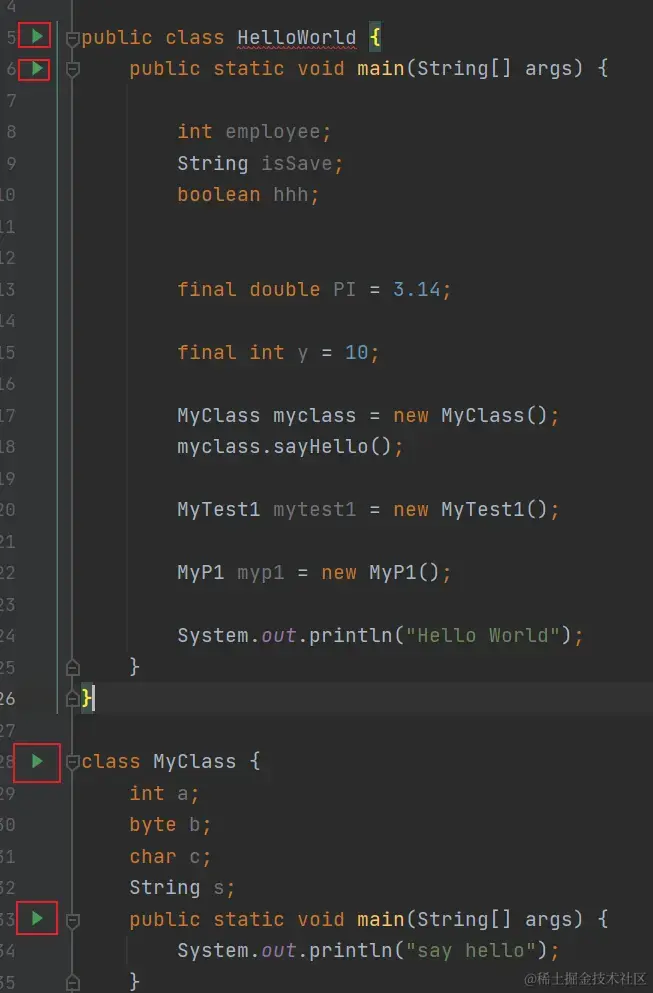Image resolution: width=653 pixels, height=993 pixels.
Task: Run the MyClass class via gutter arrow
Action: pyautogui.click(x=37, y=761)
